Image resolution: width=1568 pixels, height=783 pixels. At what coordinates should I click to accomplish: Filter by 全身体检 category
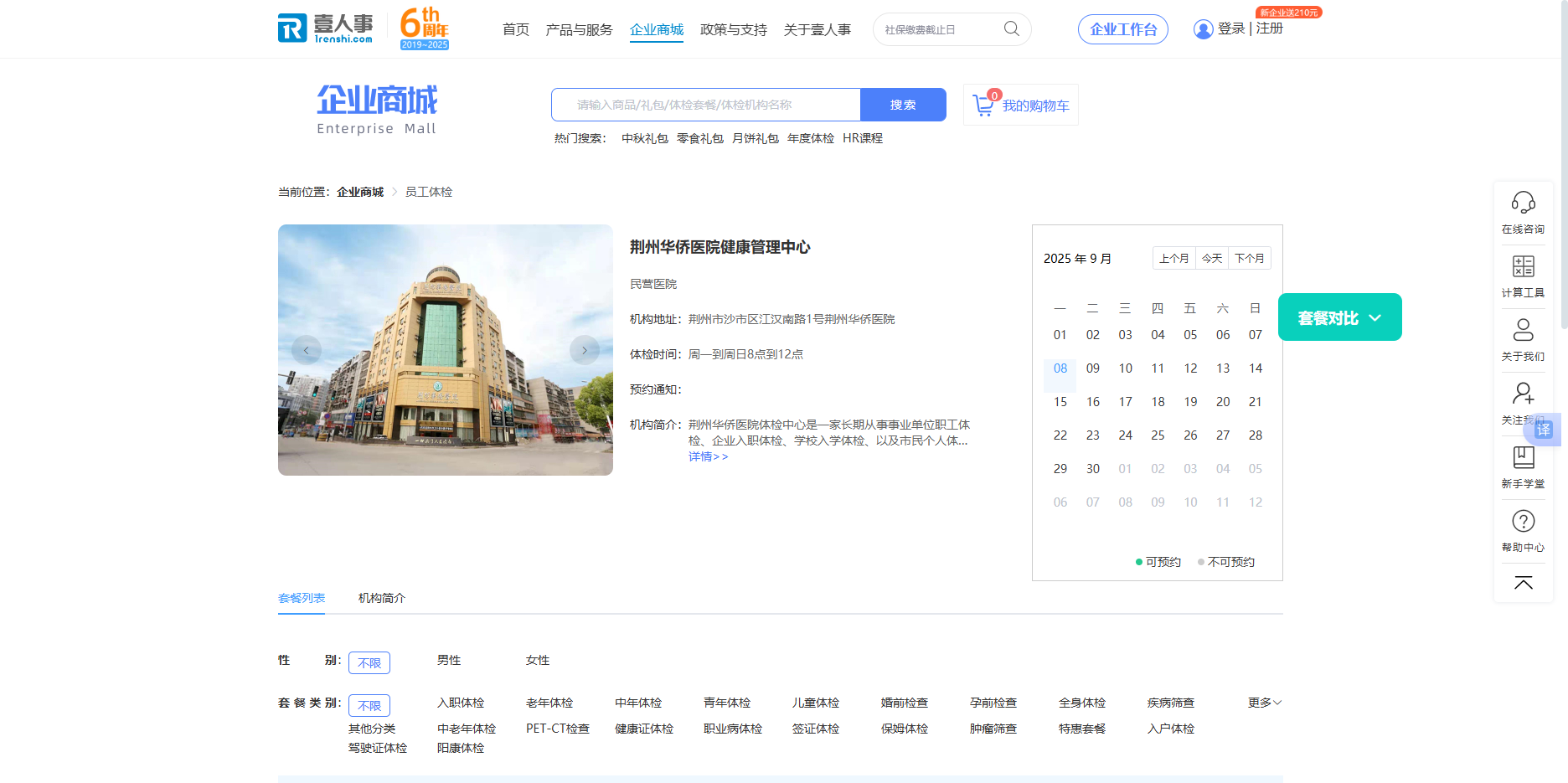coord(1082,703)
